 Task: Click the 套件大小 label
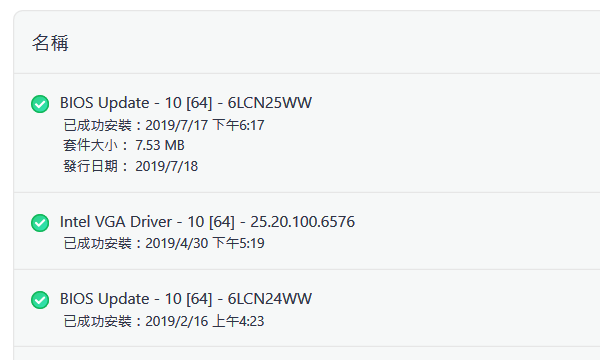click(x=90, y=145)
